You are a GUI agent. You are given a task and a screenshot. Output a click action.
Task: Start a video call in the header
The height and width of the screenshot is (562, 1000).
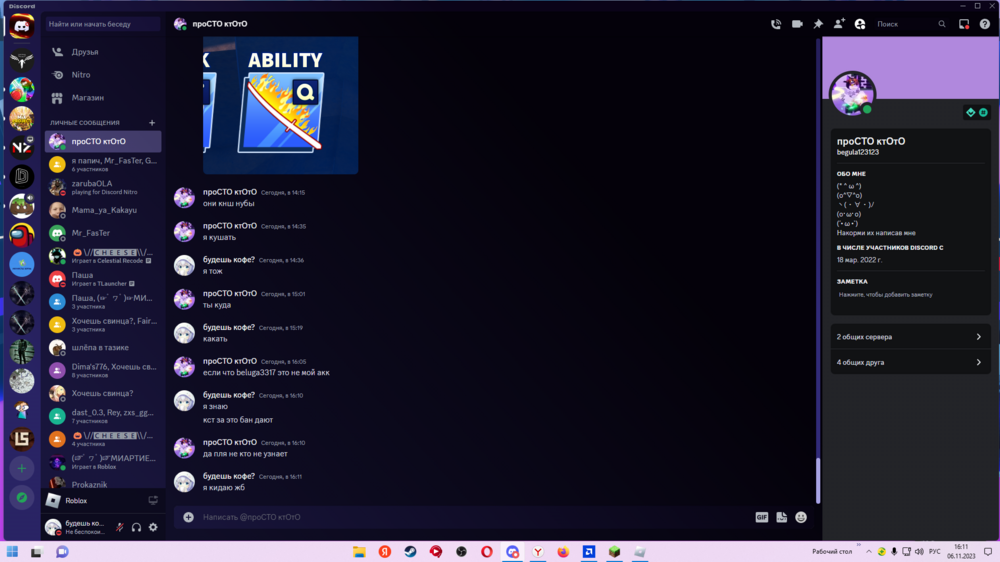pyautogui.click(x=797, y=24)
